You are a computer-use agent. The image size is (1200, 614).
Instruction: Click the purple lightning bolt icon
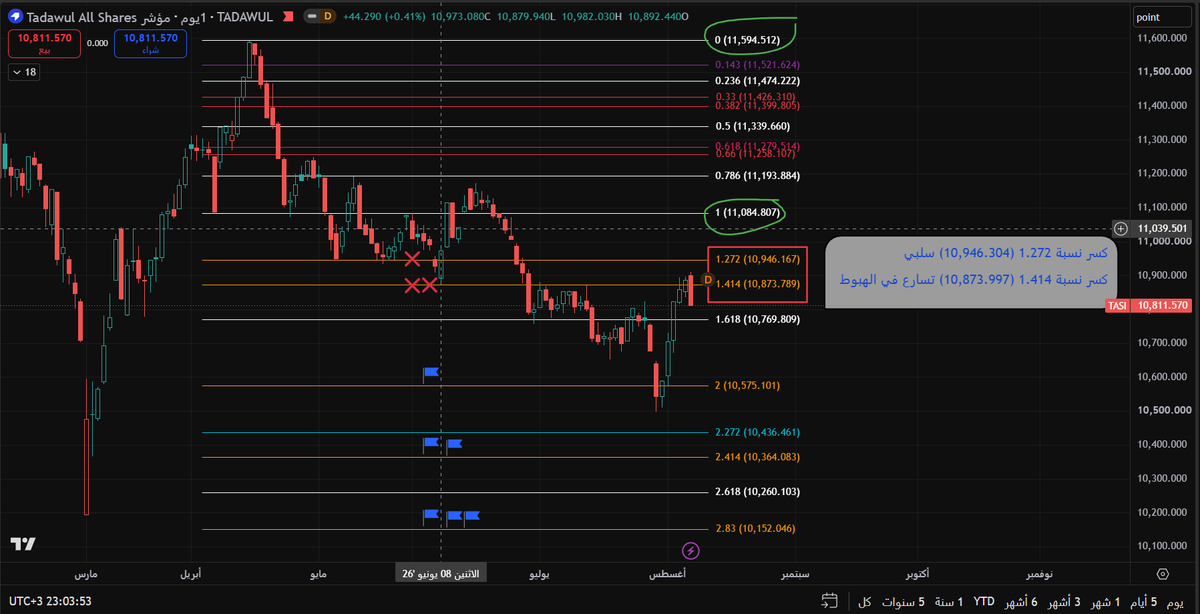[690, 550]
